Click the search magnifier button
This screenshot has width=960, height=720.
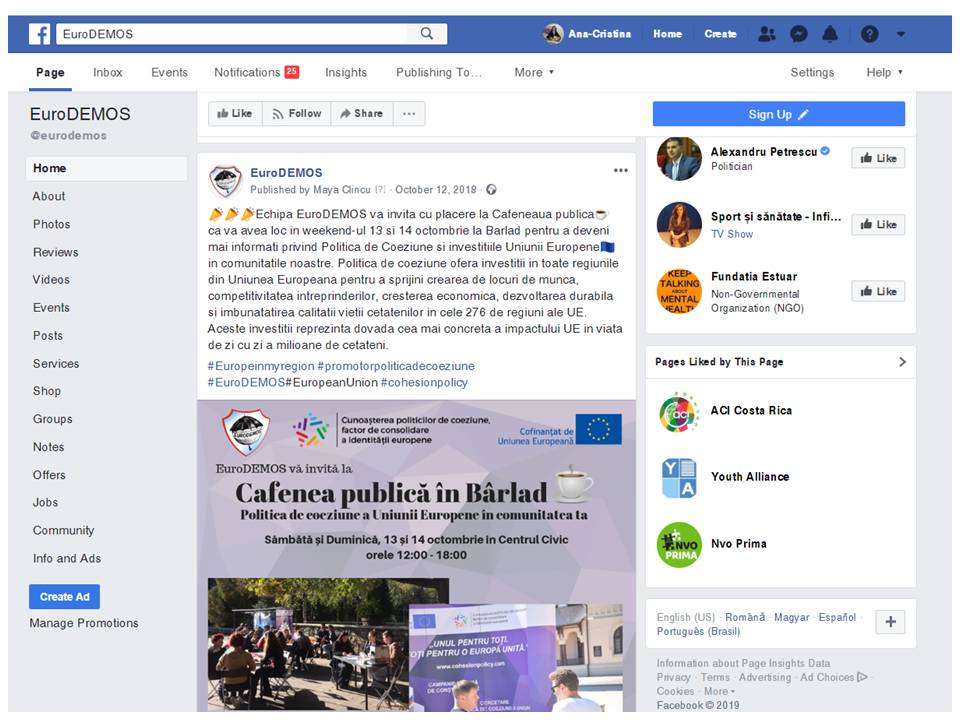(427, 34)
